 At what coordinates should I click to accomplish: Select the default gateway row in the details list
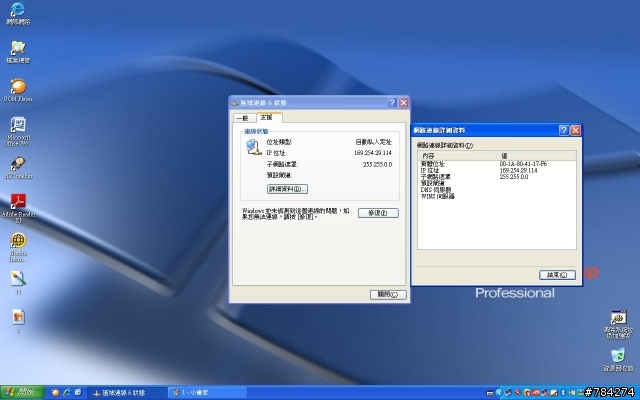[x=497, y=183]
